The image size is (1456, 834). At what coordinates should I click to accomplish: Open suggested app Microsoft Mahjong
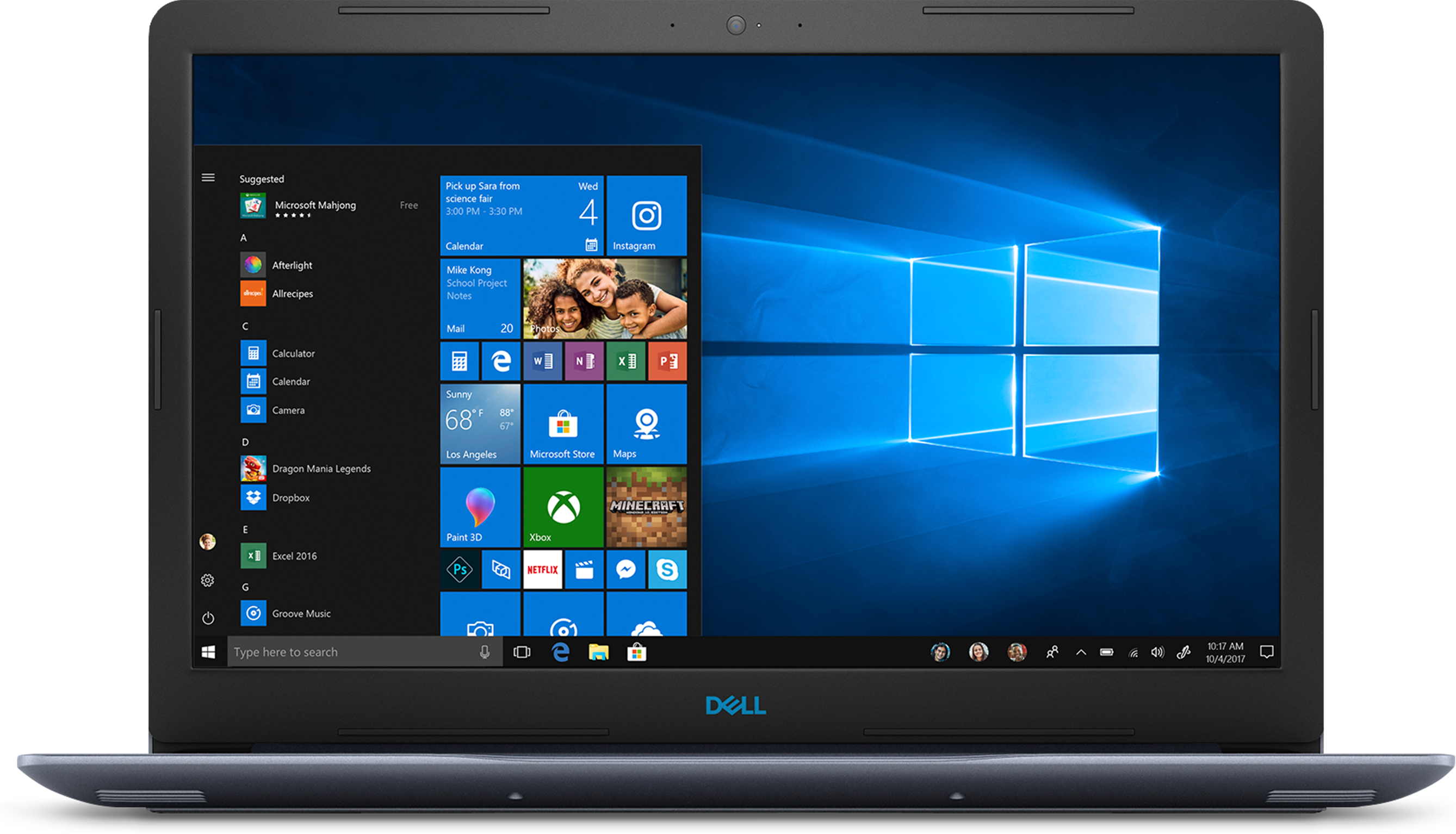[x=330, y=206]
